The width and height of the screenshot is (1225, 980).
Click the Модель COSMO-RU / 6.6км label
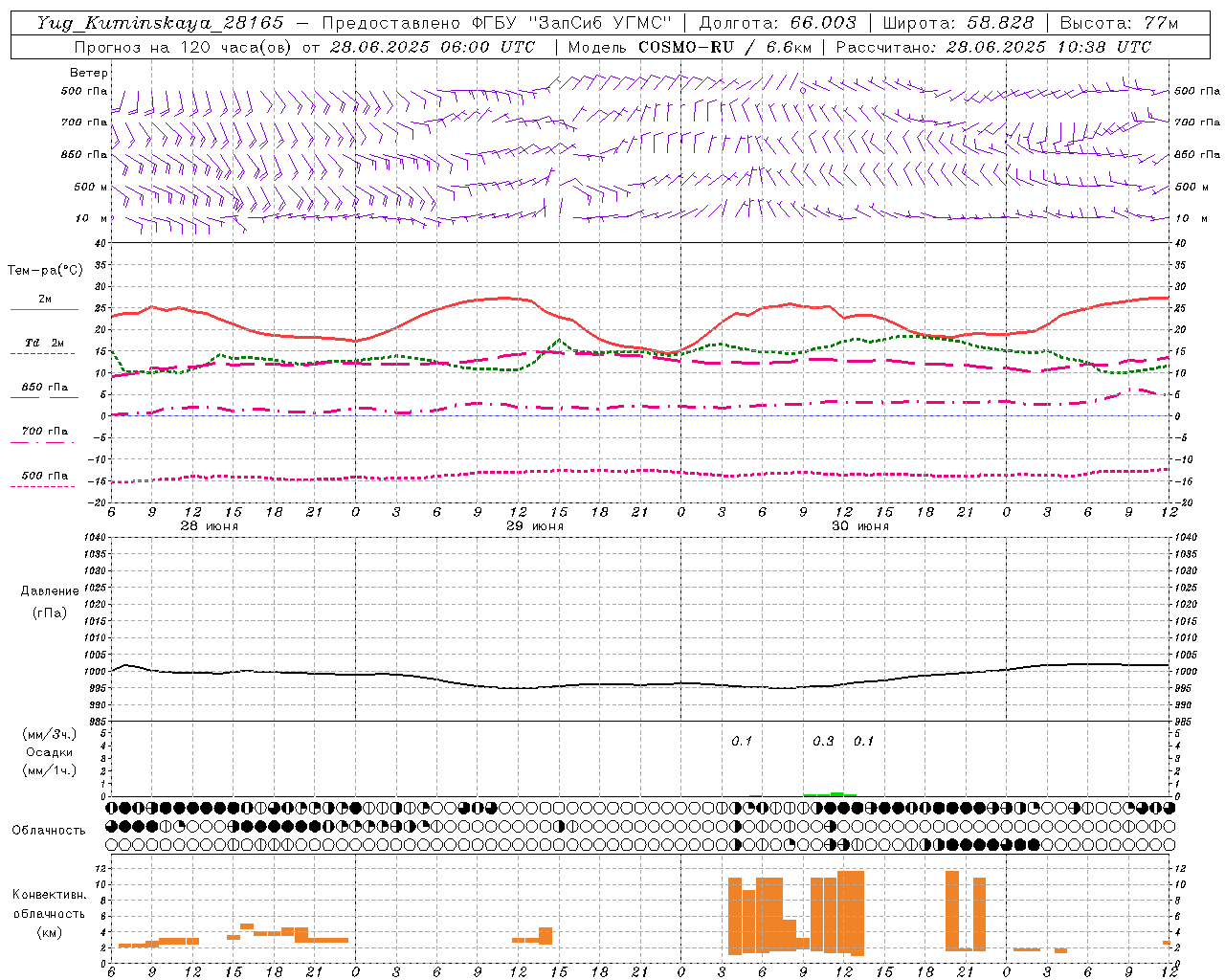688,47
